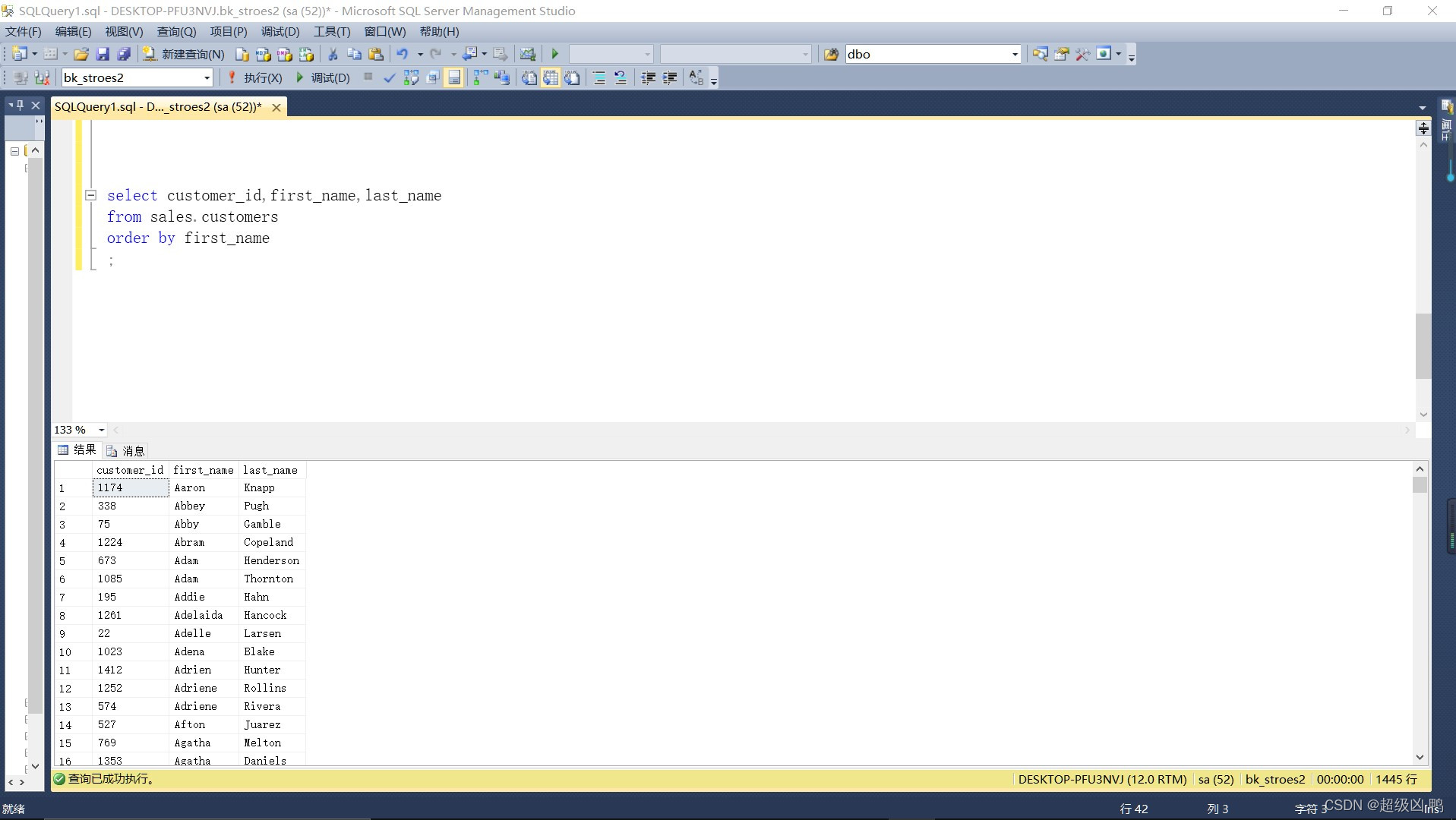
Task: Click Display Estimated Execution Plan icon
Action: pyautogui.click(x=411, y=77)
